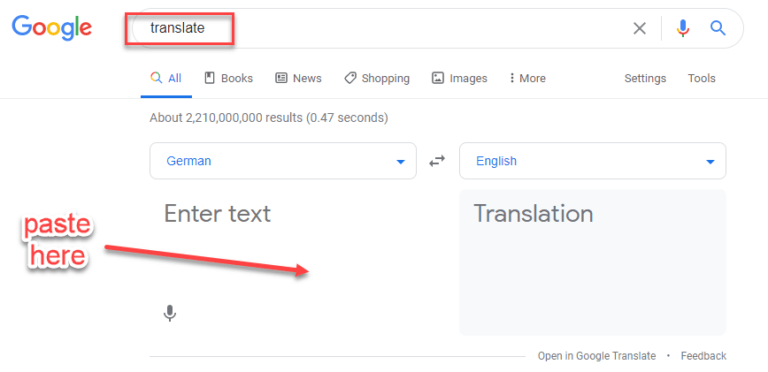The height and width of the screenshot is (372, 768).
Task: Click the Google logo
Action: point(52,28)
